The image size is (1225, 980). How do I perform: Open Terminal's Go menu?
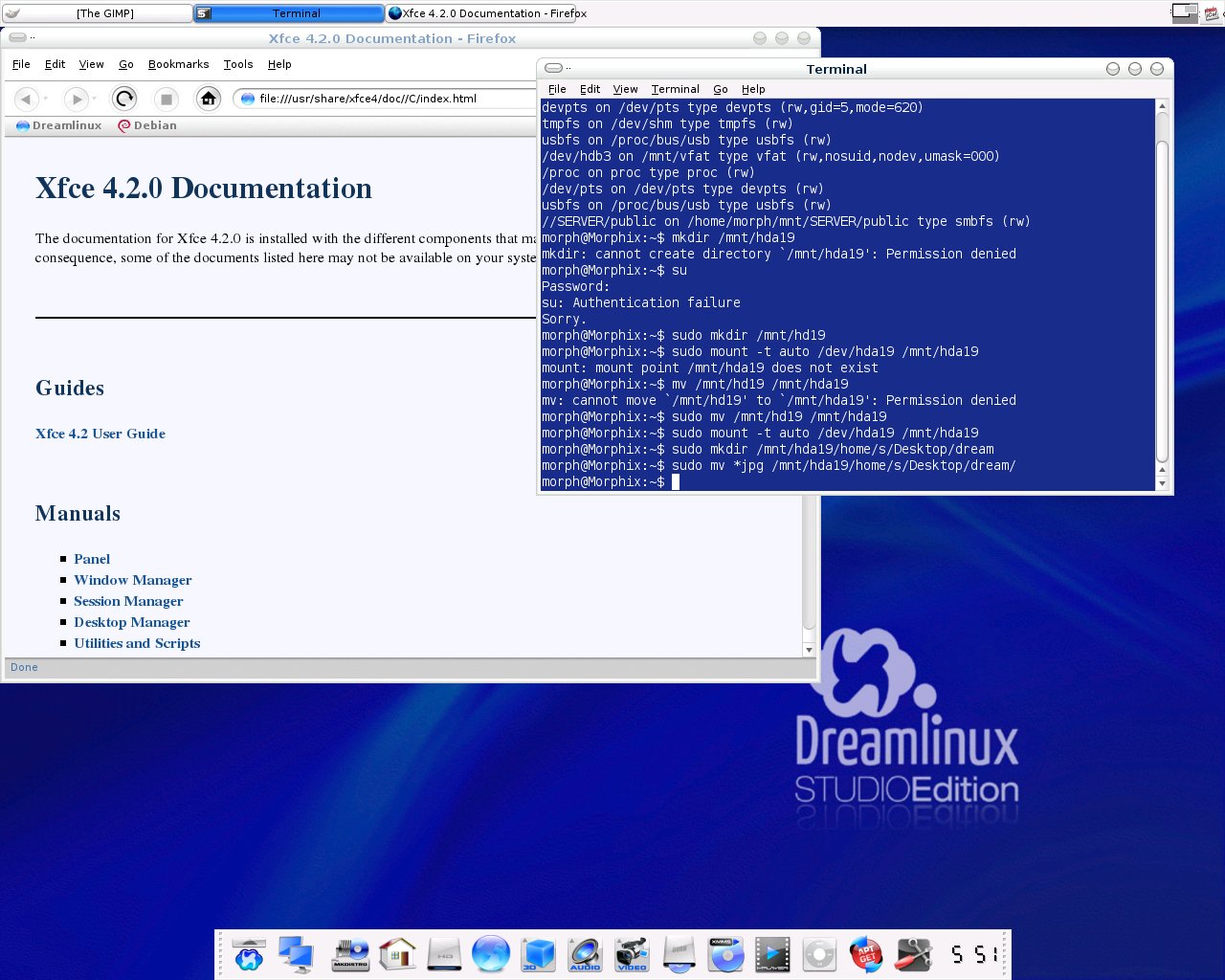721,89
